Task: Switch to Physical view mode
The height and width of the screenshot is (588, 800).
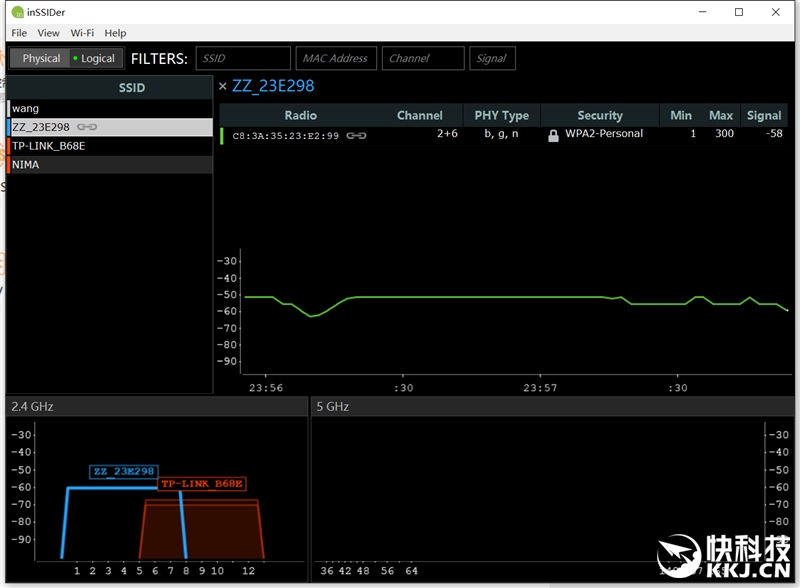Action: (x=41, y=58)
